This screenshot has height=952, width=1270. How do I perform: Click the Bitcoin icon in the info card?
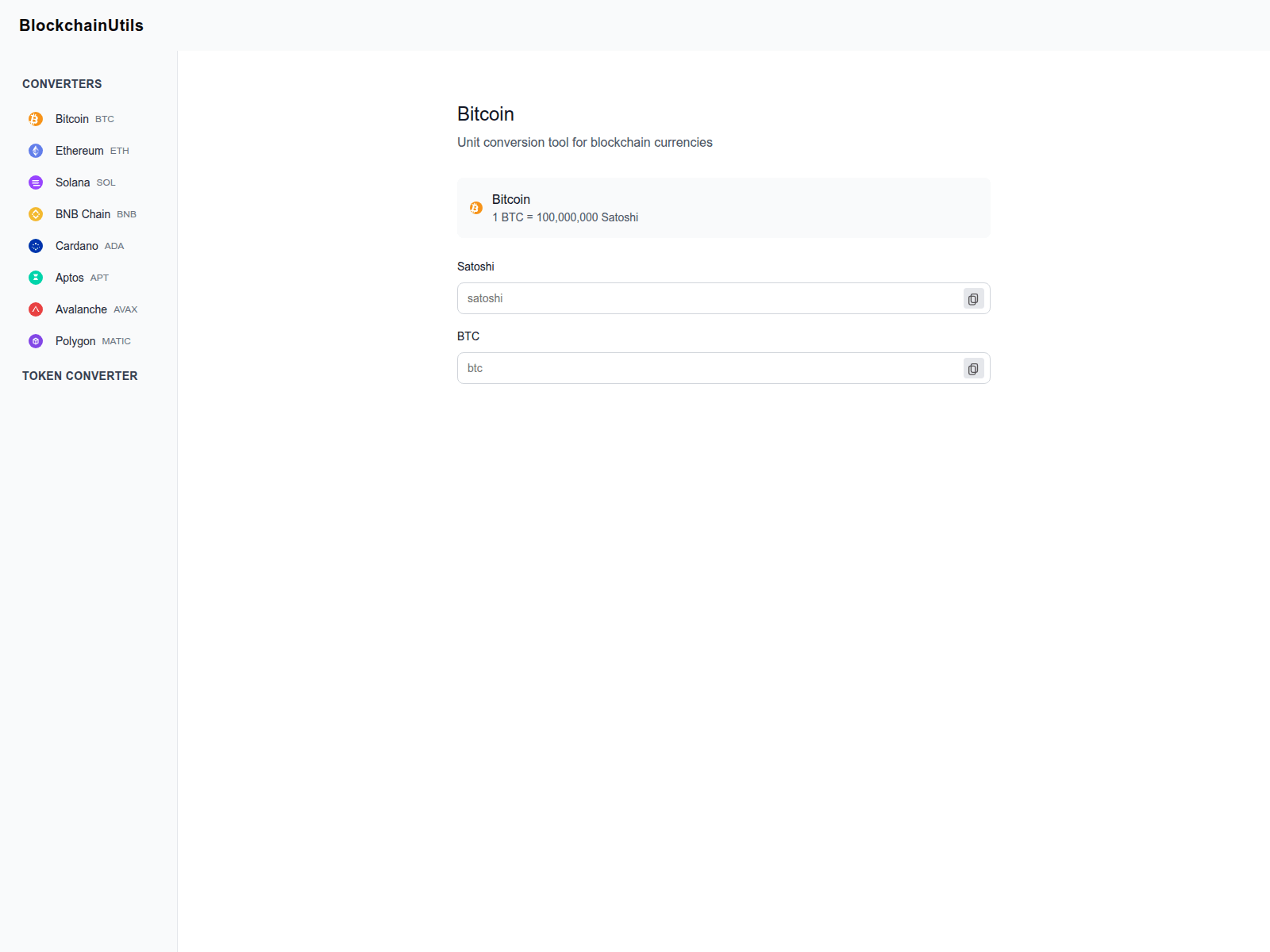(475, 207)
